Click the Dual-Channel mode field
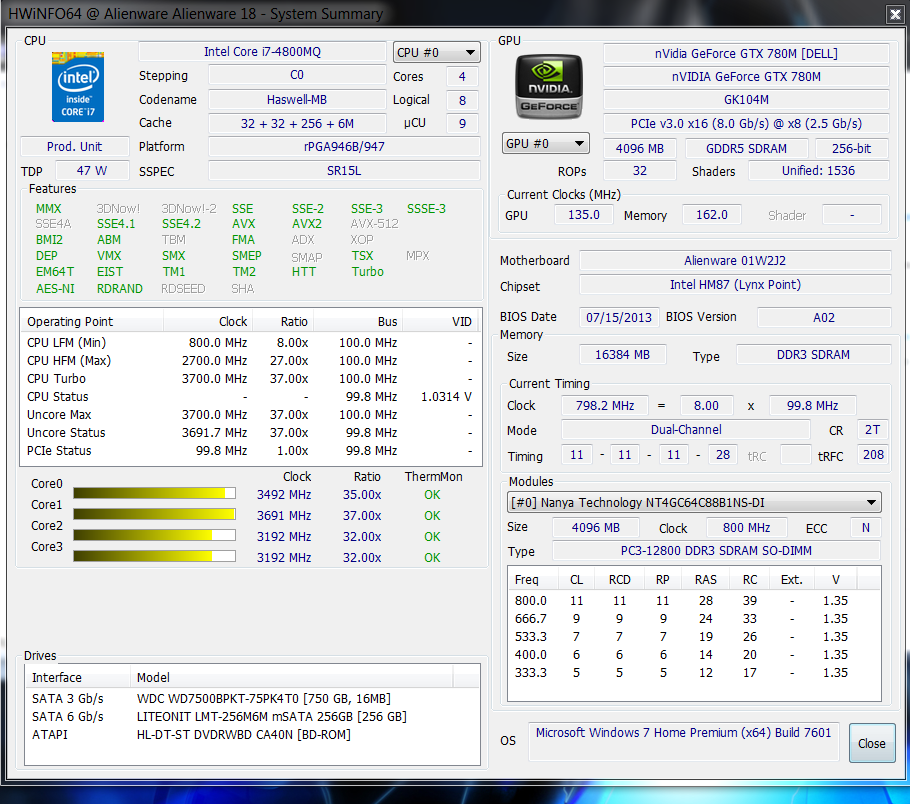 [686, 430]
